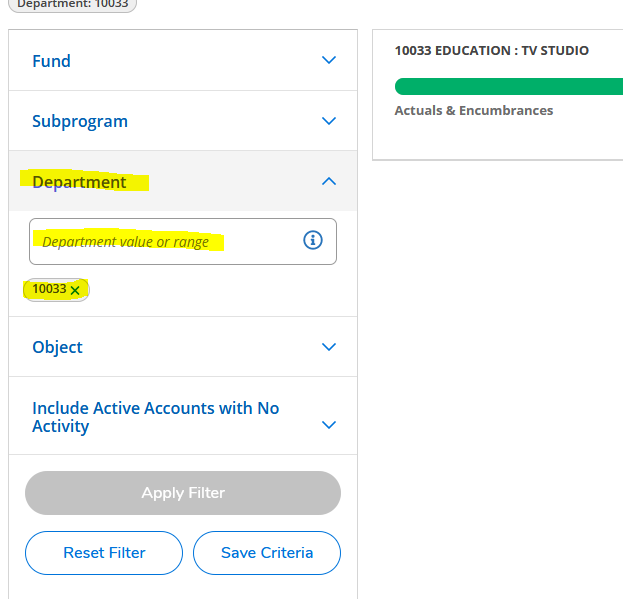Click the Fund filter label
The image size is (623, 599).
click(52, 61)
